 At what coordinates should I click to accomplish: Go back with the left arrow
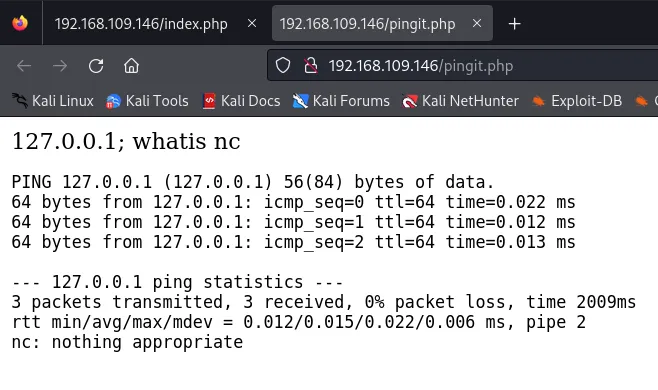pyautogui.click(x=24, y=66)
